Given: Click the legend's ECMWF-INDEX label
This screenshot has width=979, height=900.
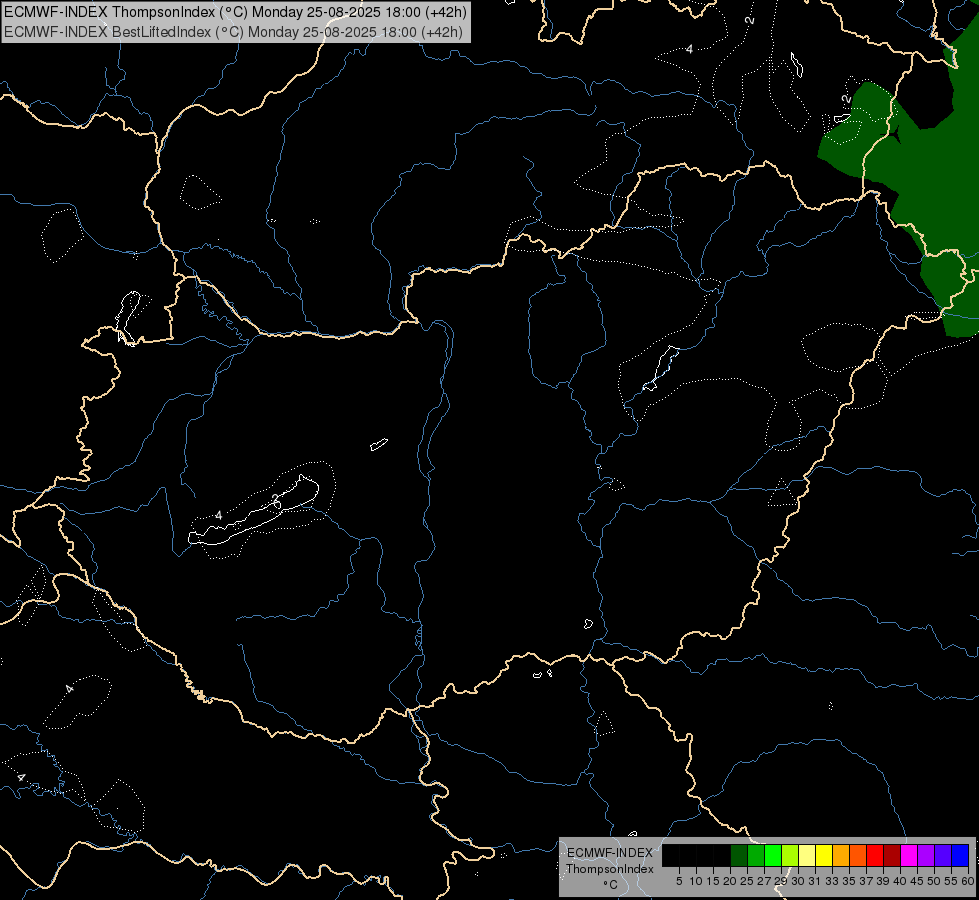Looking at the screenshot, I should (610, 853).
